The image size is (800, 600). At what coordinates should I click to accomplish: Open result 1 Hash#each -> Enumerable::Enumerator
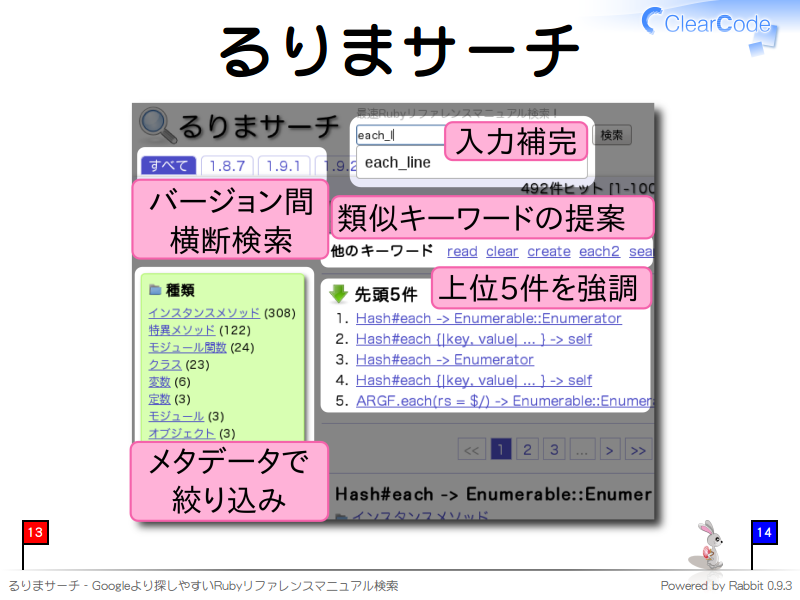tap(488, 318)
